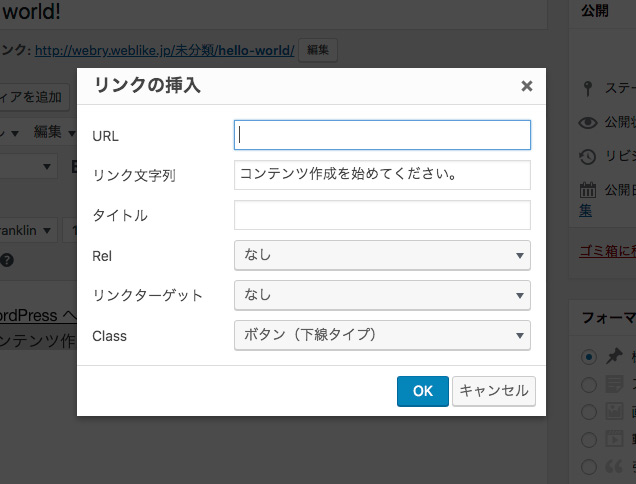Image resolution: width=636 pixels, height=484 pixels.
Task: Click the revisions clock icon
Action: coord(589,156)
